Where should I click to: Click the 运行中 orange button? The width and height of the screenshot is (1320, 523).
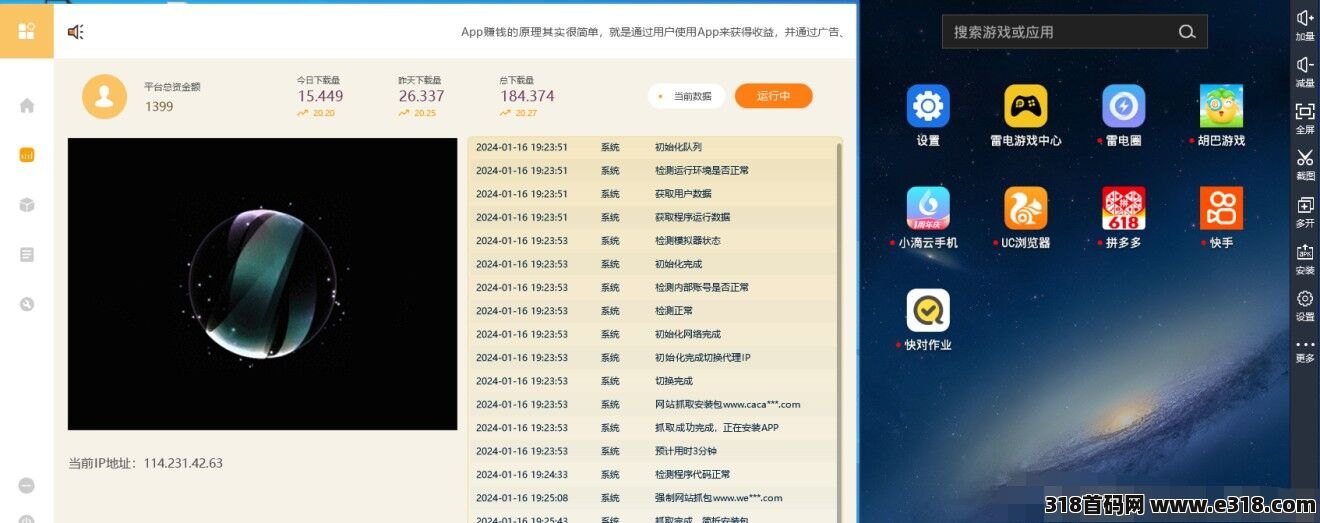tap(773, 96)
